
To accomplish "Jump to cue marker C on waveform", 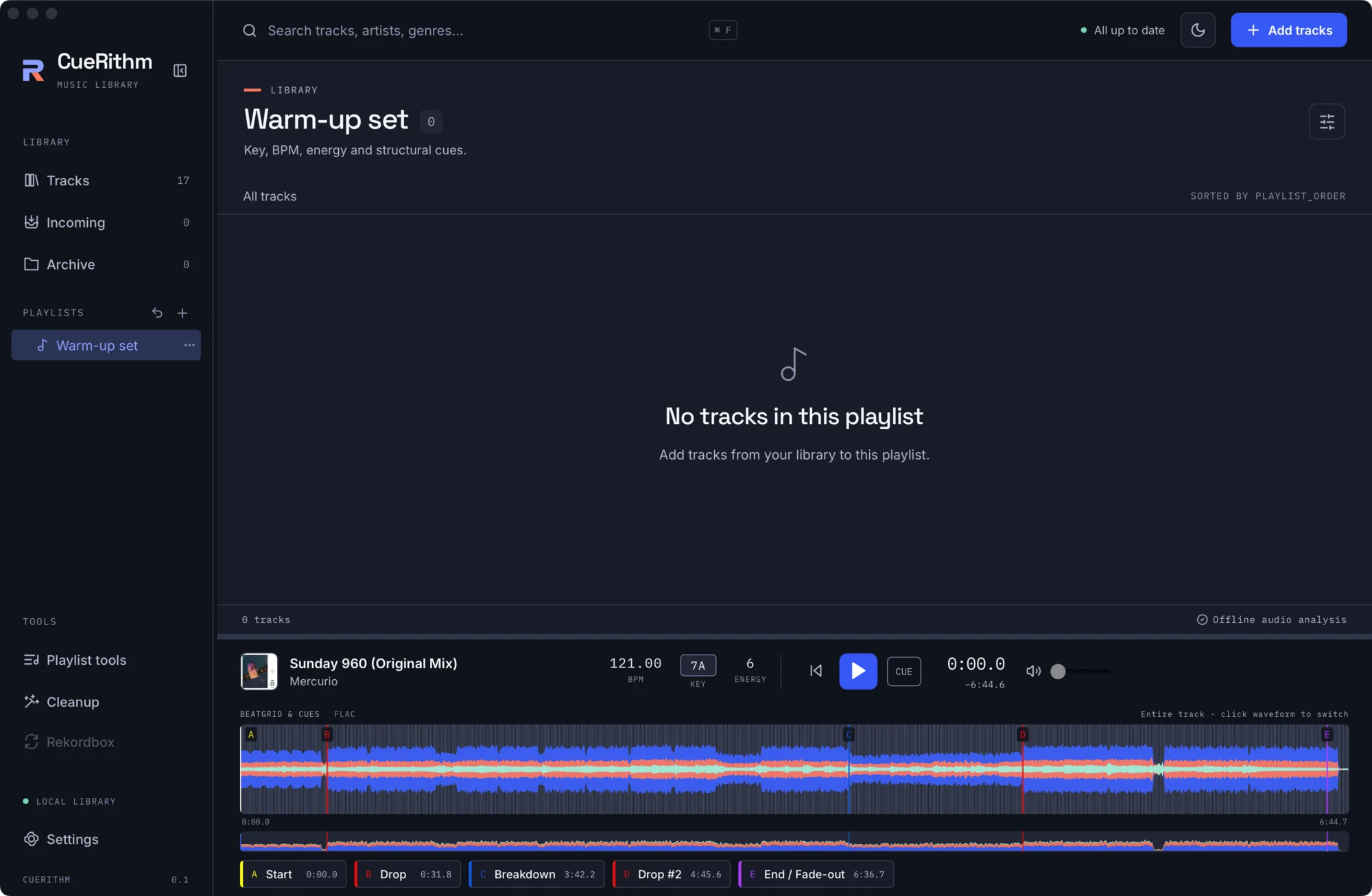I will pyautogui.click(x=849, y=735).
